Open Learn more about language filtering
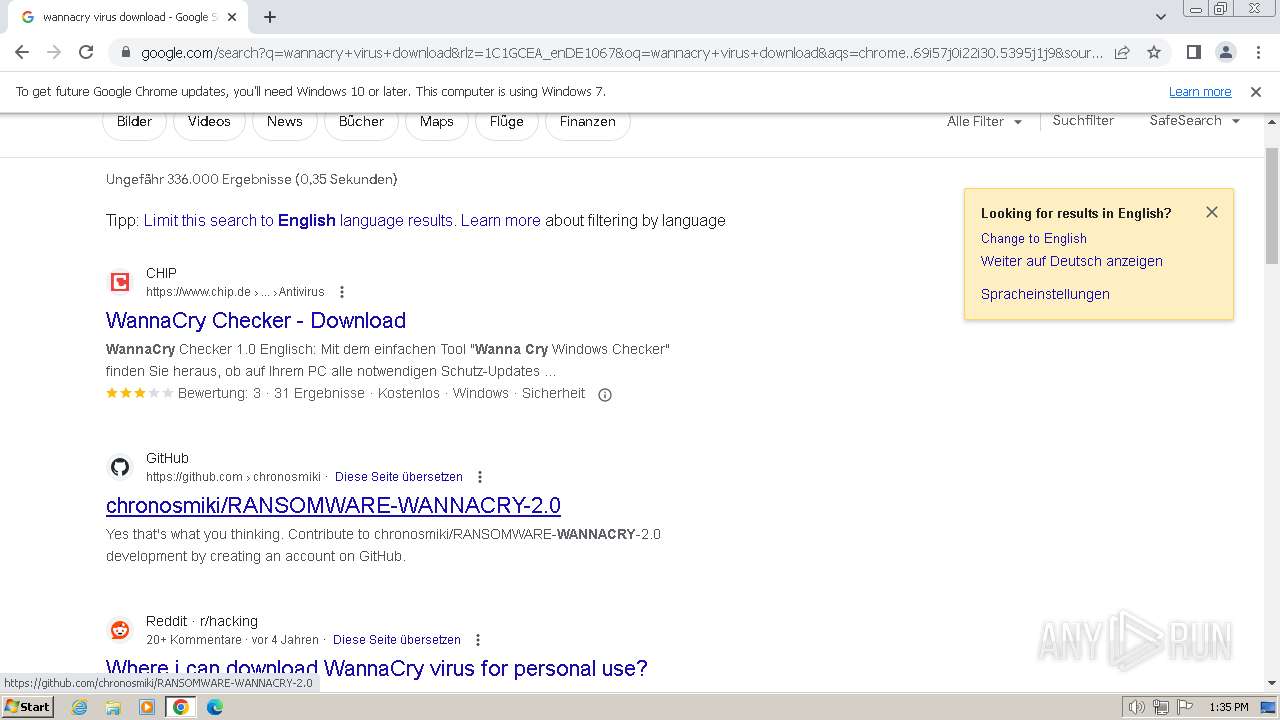Viewport: 1280px width, 720px height. pyautogui.click(x=500, y=220)
